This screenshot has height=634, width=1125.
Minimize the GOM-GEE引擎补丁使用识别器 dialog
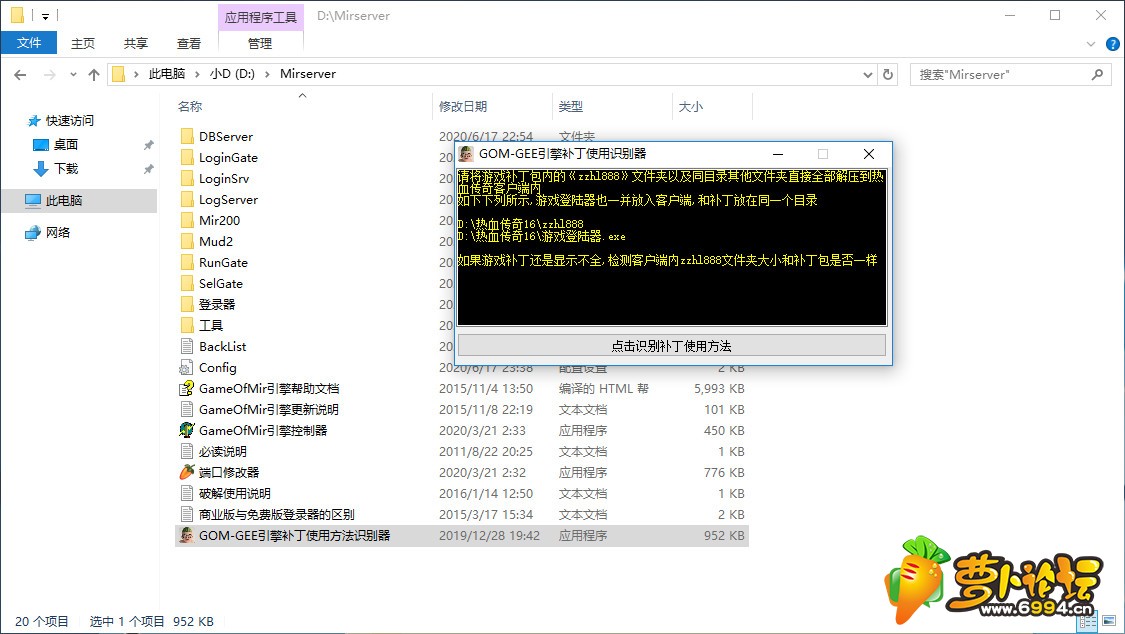coord(778,154)
